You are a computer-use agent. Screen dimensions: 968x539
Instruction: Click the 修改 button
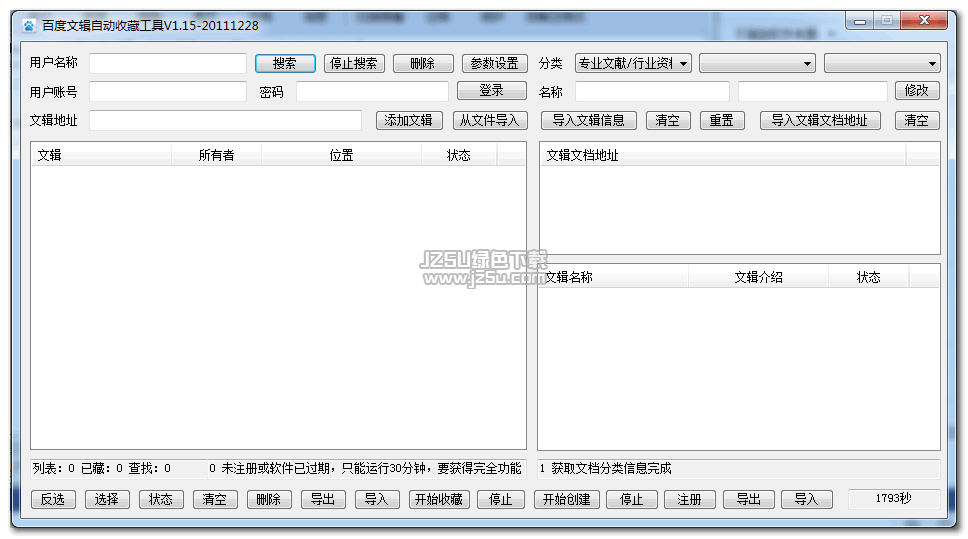pyautogui.click(x=917, y=90)
